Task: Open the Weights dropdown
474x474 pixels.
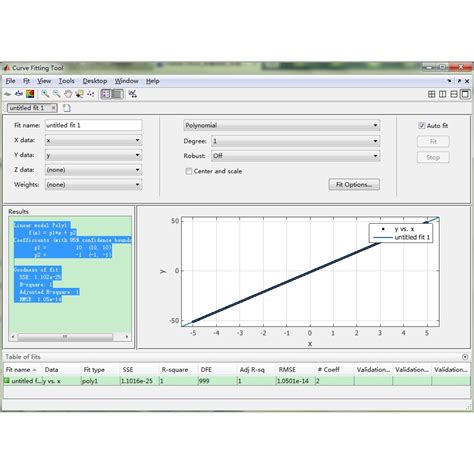Action: click(x=93, y=185)
